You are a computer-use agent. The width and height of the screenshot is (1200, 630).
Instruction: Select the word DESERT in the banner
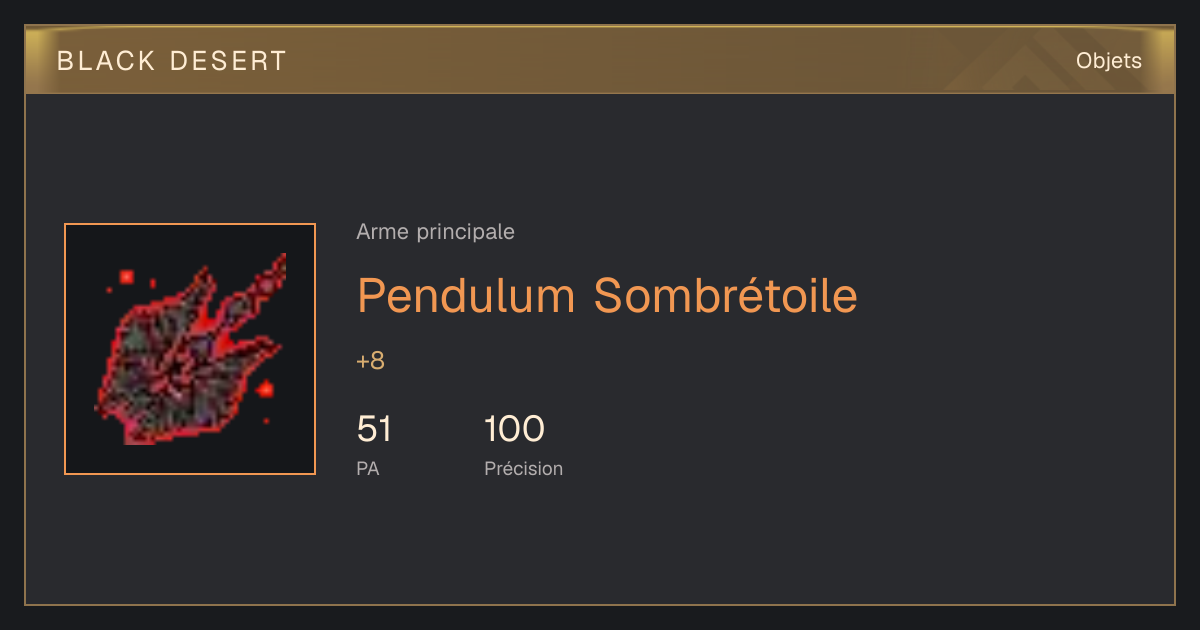tap(229, 61)
